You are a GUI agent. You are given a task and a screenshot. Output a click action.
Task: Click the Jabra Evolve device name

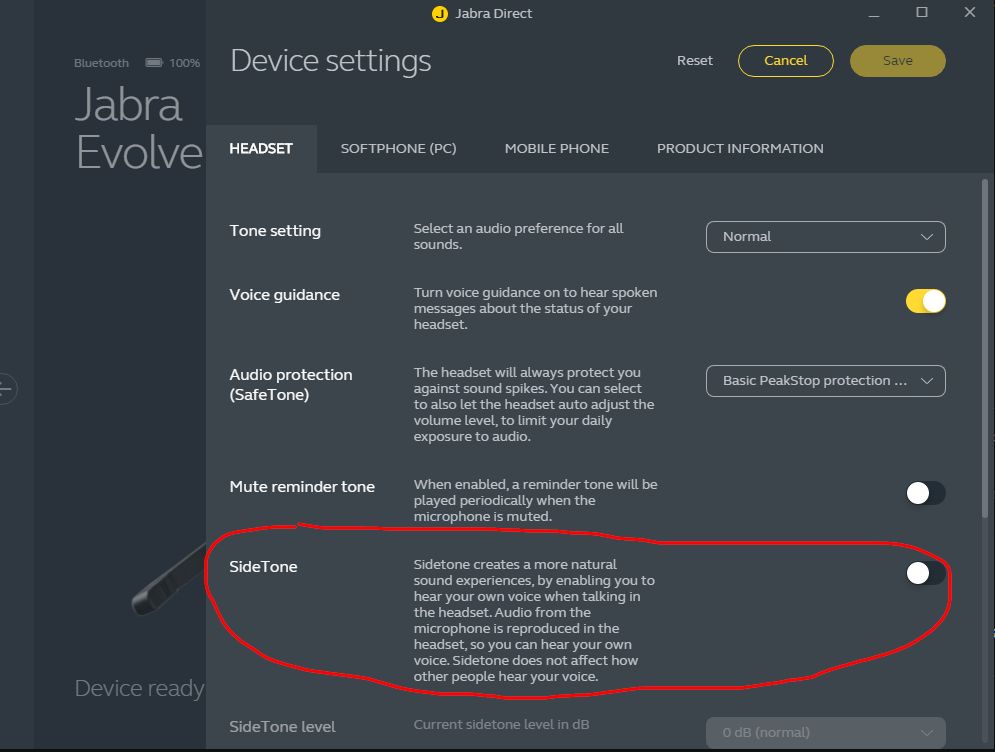139,129
